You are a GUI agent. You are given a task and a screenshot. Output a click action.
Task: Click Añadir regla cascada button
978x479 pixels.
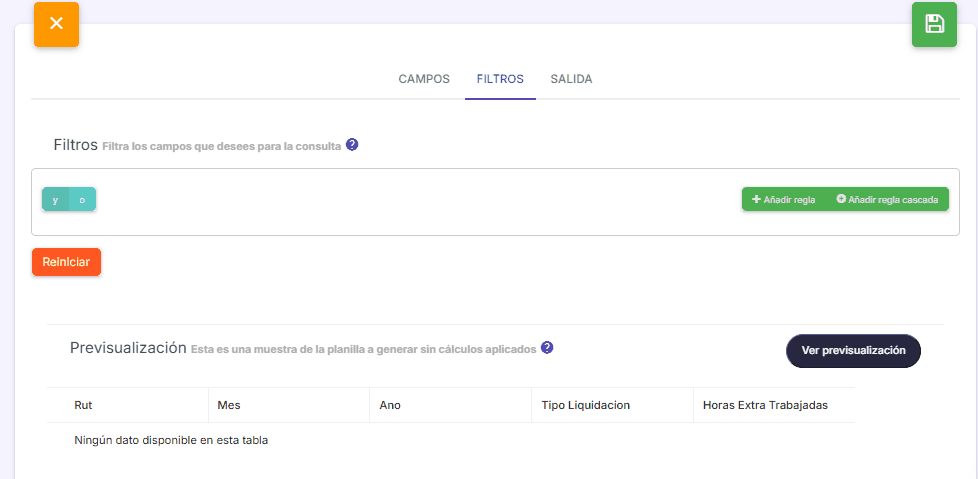(887, 200)
